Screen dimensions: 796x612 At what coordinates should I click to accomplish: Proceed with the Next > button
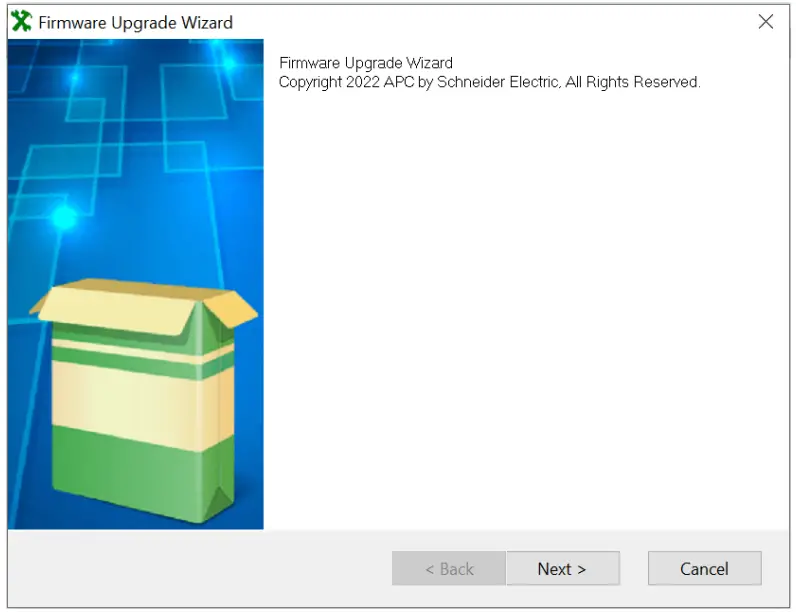562,568
